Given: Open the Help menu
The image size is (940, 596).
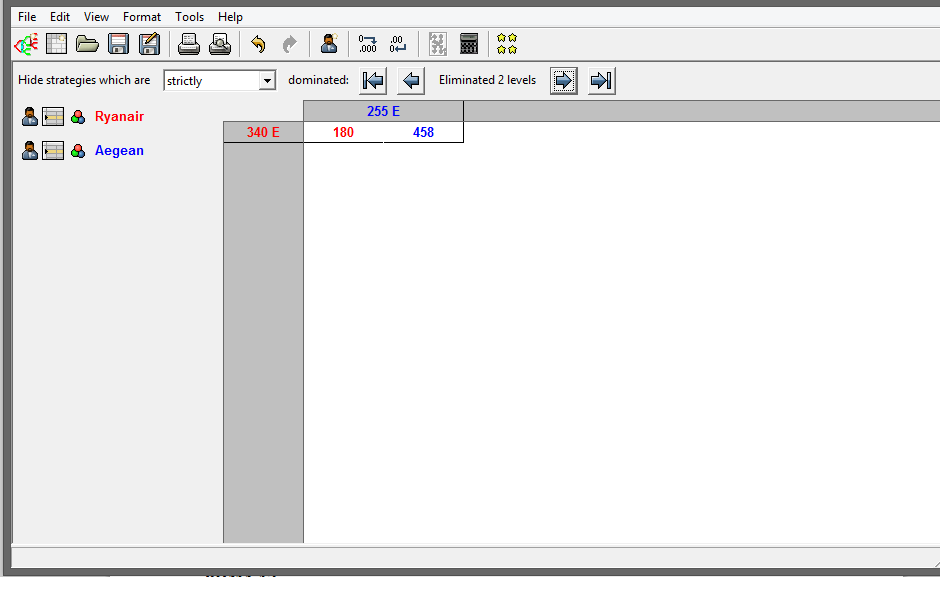Looking at the screenshot, I should (x=230, y=17).
